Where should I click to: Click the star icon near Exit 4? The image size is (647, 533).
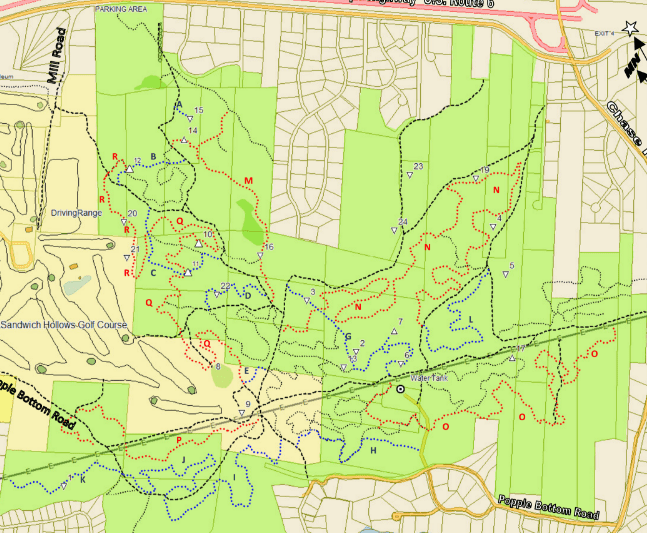coord(631,30)
